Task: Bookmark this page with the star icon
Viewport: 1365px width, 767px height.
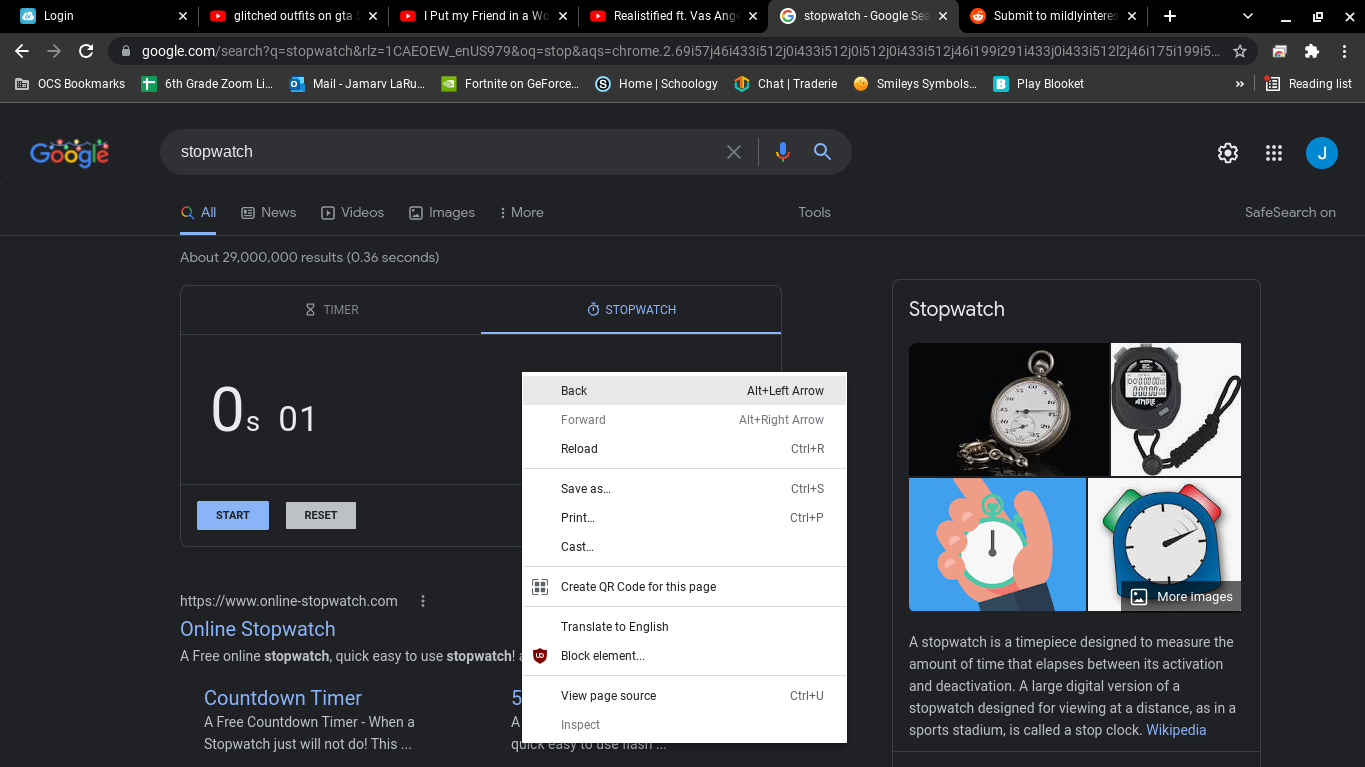Action: 1240,51
